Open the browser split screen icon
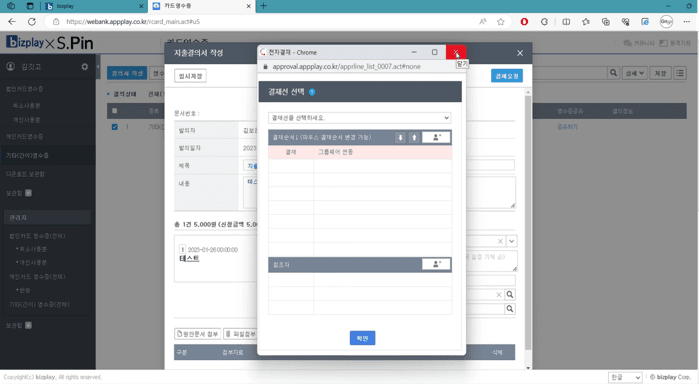The width and height of the screenshot is (699, 384). coord(566,21)
